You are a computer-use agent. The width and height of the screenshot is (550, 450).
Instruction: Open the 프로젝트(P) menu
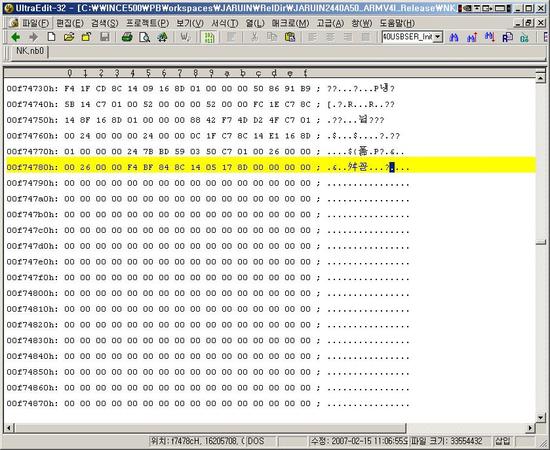(x=147, y=23)
